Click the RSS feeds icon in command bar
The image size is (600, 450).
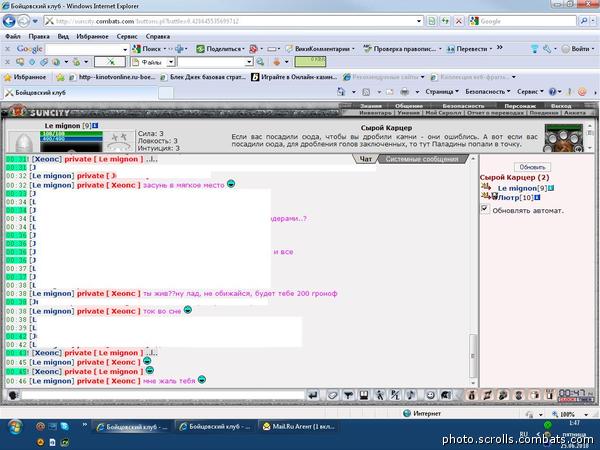pos(366,92)
